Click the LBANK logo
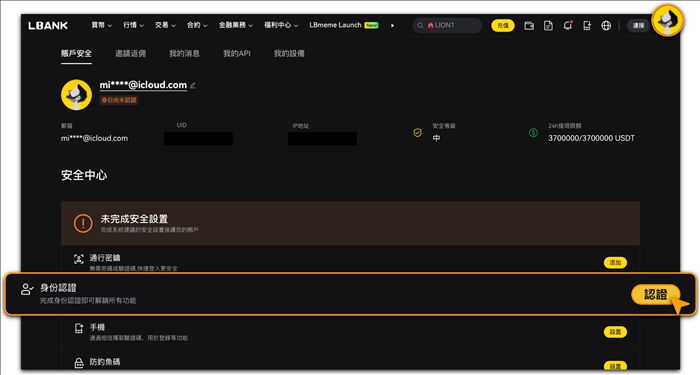The width and height of the screenshot is (700, 375). pyautogui.click(x=48, y=25)
